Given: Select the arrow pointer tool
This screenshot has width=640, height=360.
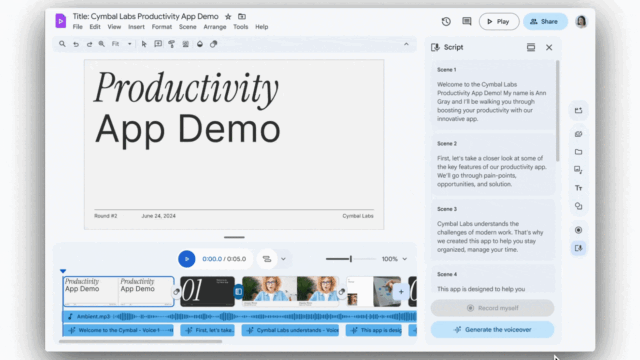Looking at the screenshot, I should pyautogui.click(x=144, y=44).
